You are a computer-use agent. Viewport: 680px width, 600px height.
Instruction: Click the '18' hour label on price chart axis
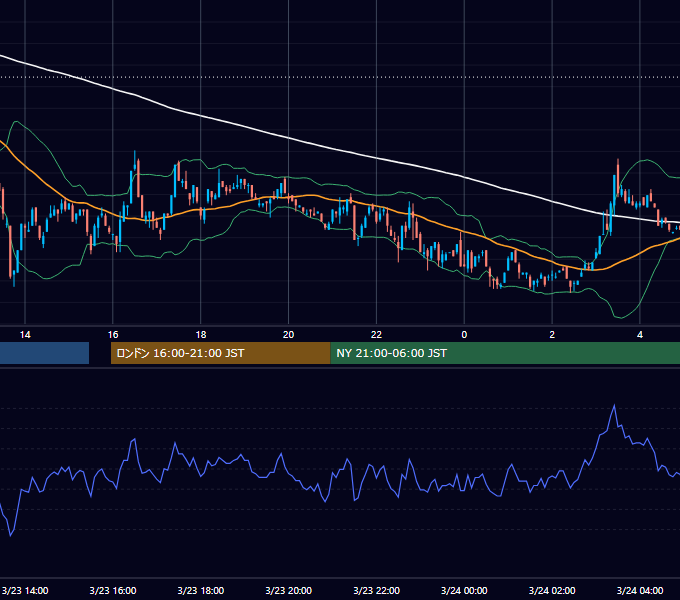click(x=201, y=335)
